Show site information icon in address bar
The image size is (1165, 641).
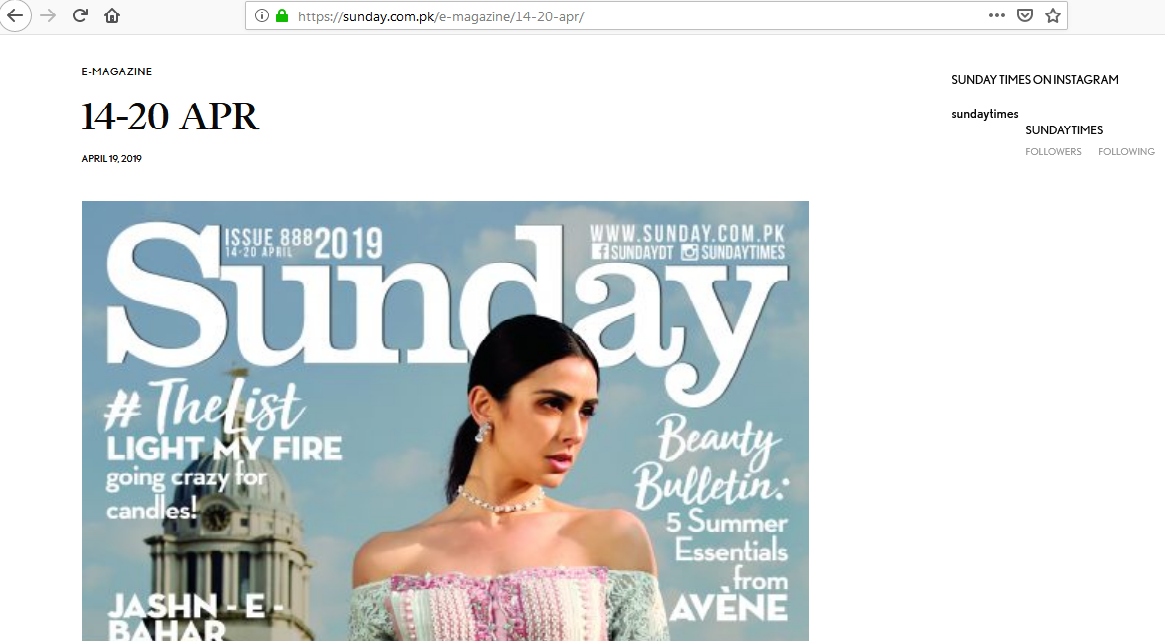[262, 16]
